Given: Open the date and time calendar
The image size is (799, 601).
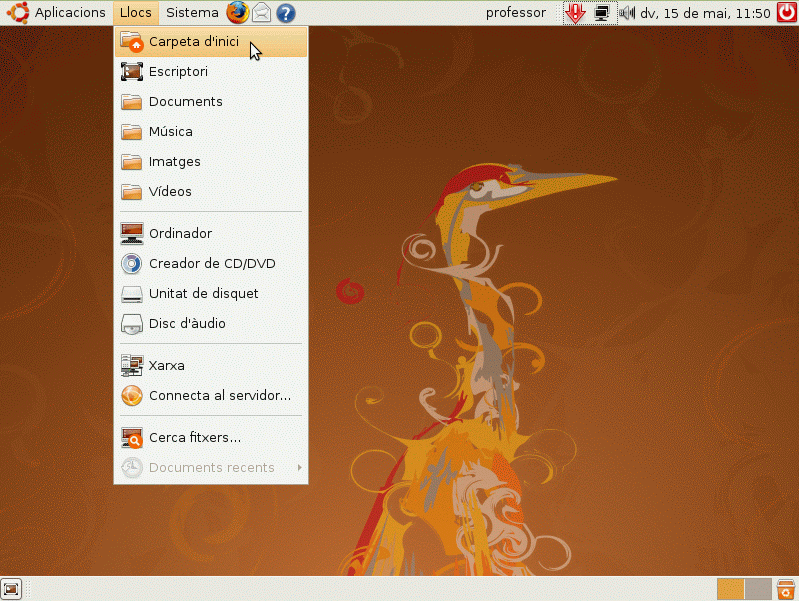Looking at the screenshot, I should click(705, 13).
